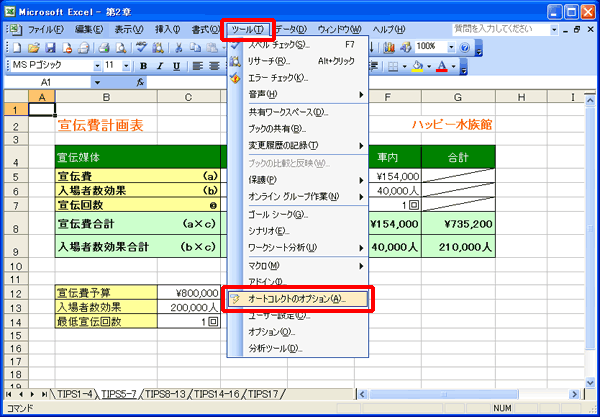Apply fill color with paint bucket icon

(x=417, y=67)
